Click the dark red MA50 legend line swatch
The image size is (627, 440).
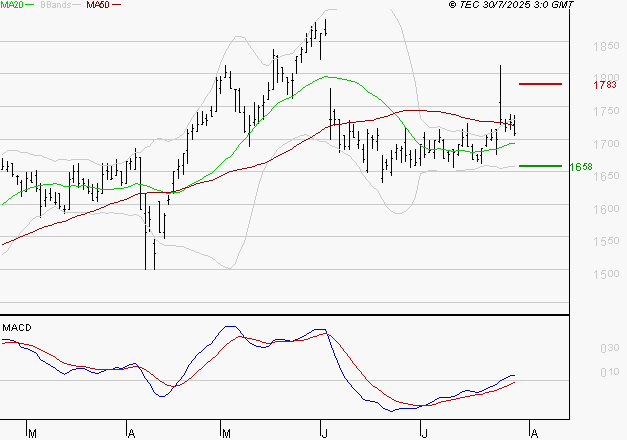(116, 5)
